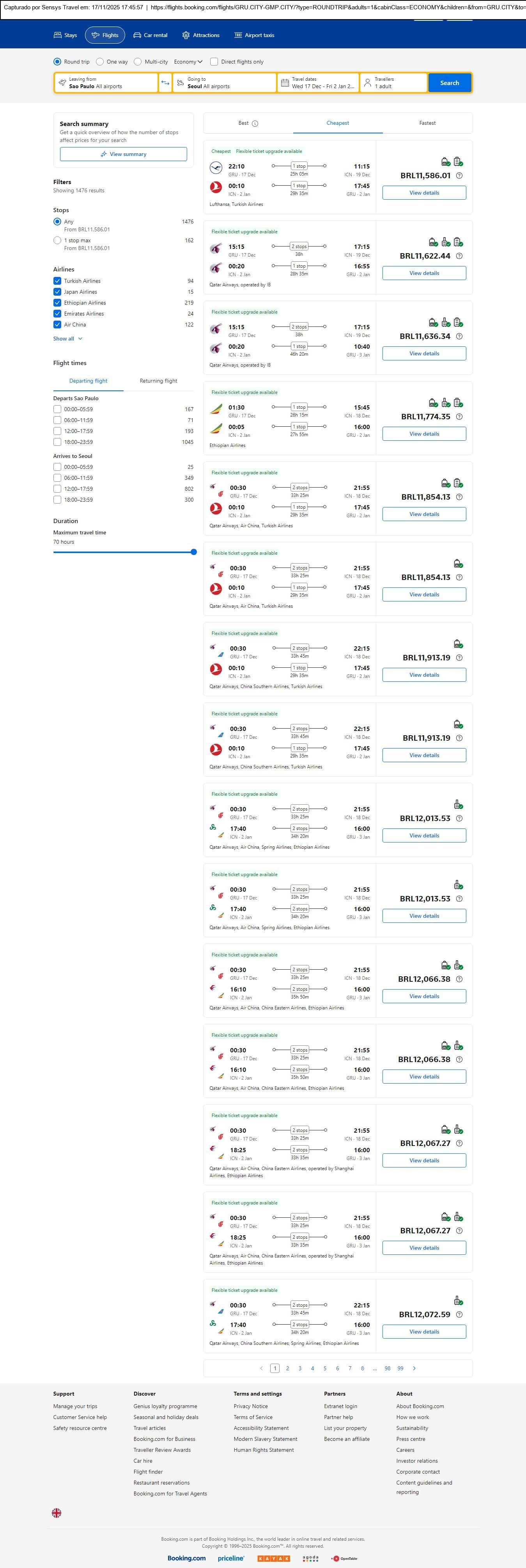This screenshot has width=526, height=1568.
Task: Click the swap origin and destination arrows icon
Action: click(165, 83)
